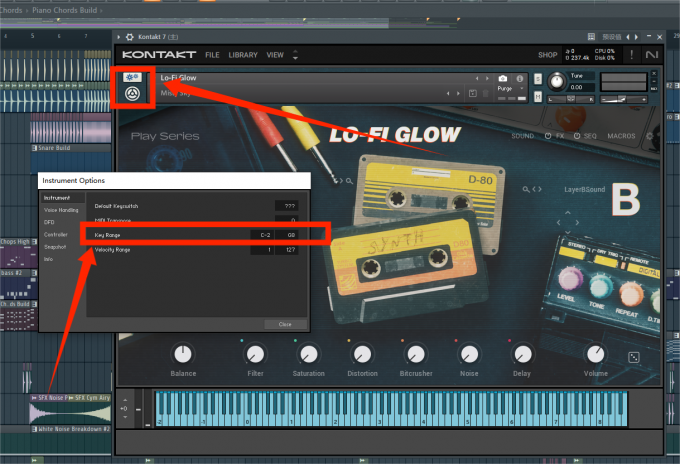Open the FILE menu in Kontakt
680x464 pixels.
tap(212, 55)
